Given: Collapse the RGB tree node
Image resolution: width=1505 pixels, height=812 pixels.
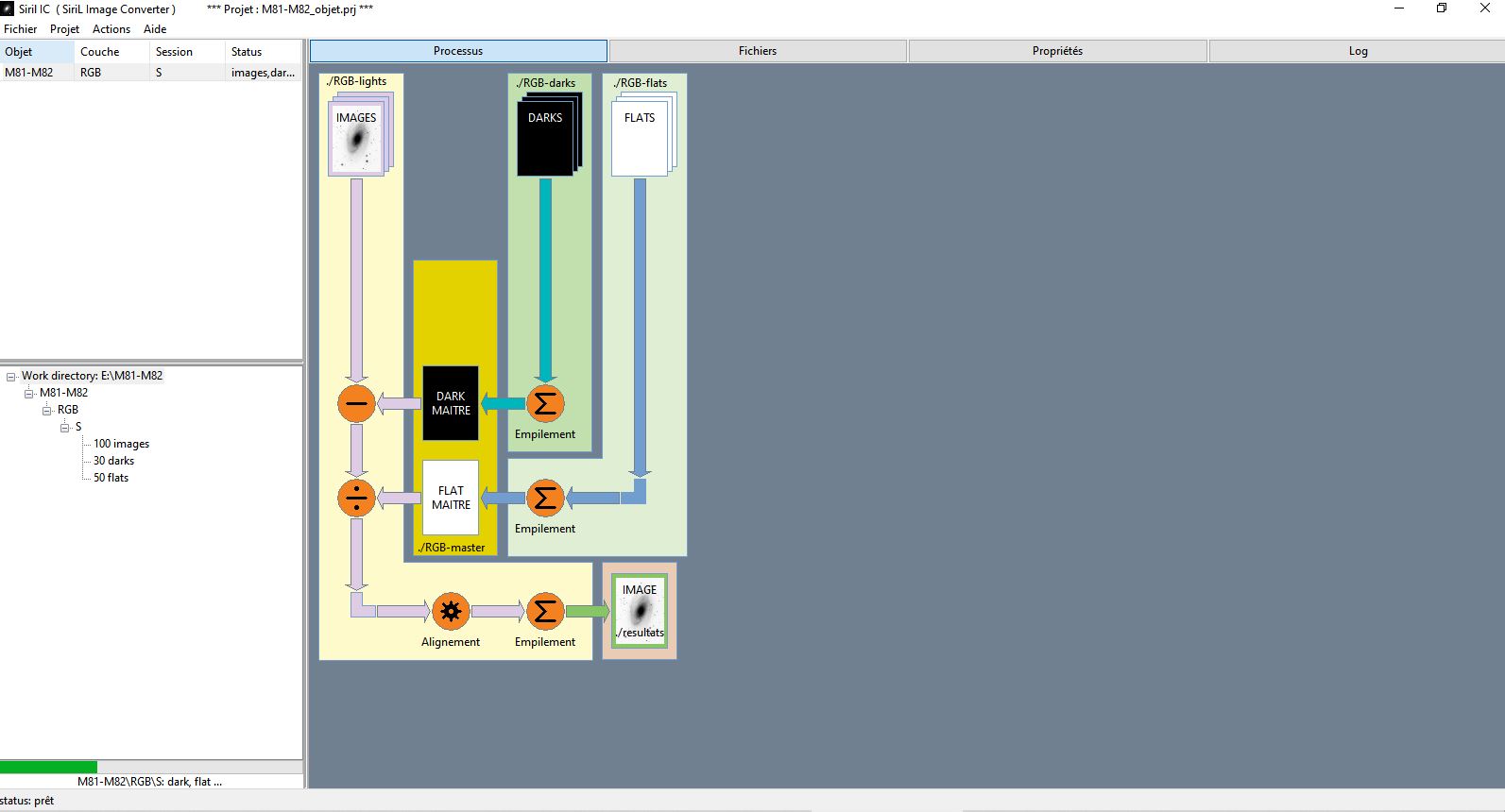Looking at the screenshot, I should pyautogui.click(x=47, y=410).
